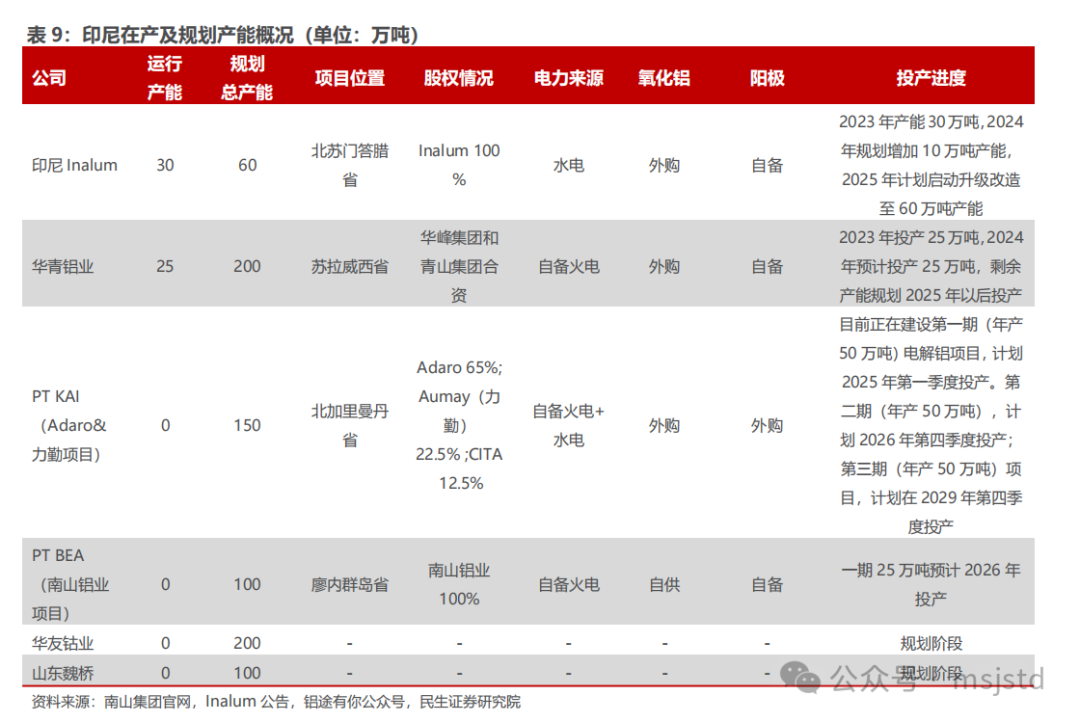Viewport: 1080px width, 722px height.
Task: Select the '运行产能' column header
Action: click(x=165, y=78)
